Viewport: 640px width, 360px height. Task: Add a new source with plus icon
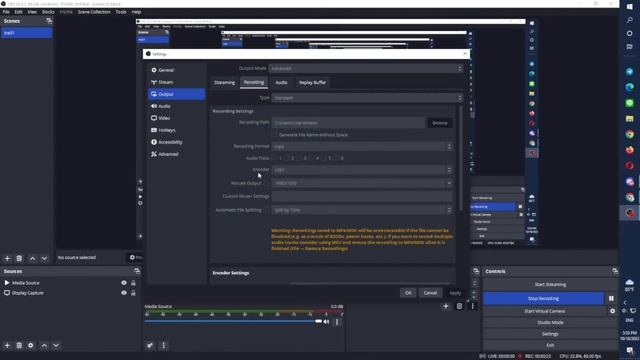click(x=7, y=345)
